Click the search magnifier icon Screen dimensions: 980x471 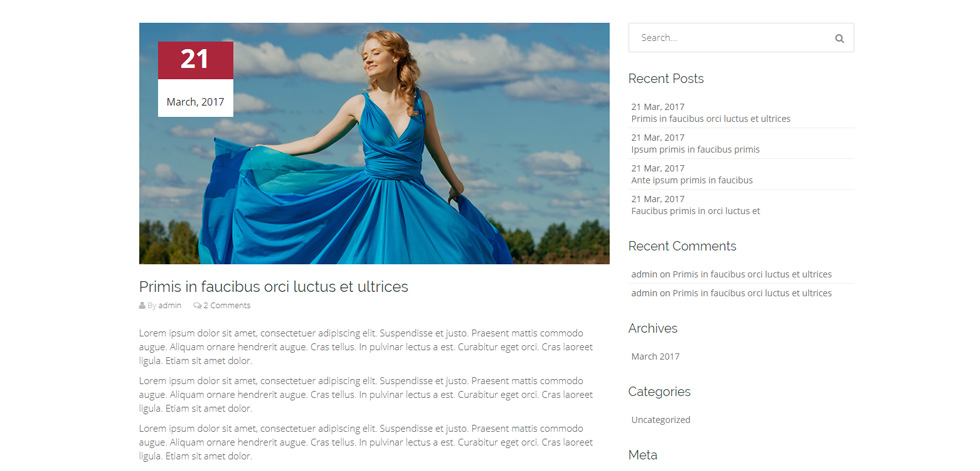point(839,38)
